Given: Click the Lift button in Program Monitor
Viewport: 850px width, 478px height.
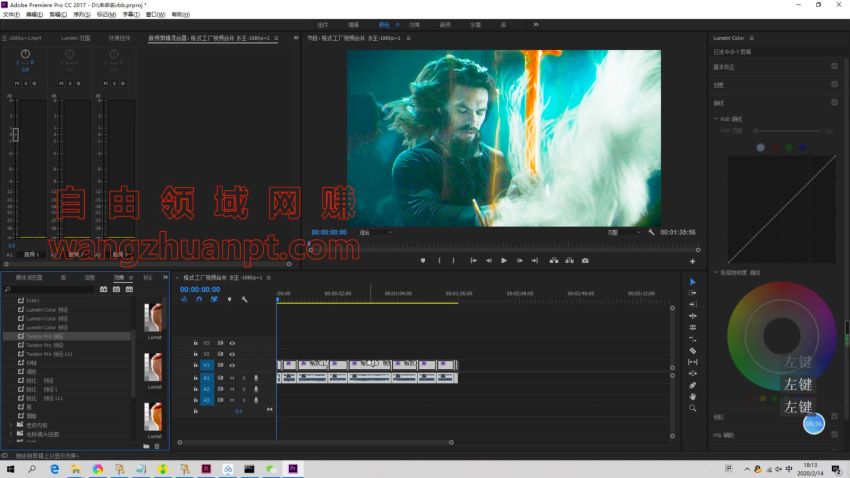Looking at the screenshot, I should (553, 261).
